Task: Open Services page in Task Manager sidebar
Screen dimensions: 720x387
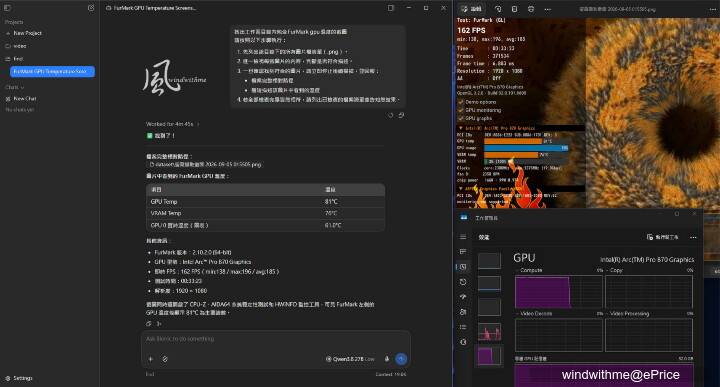Action: coord(463,342)
